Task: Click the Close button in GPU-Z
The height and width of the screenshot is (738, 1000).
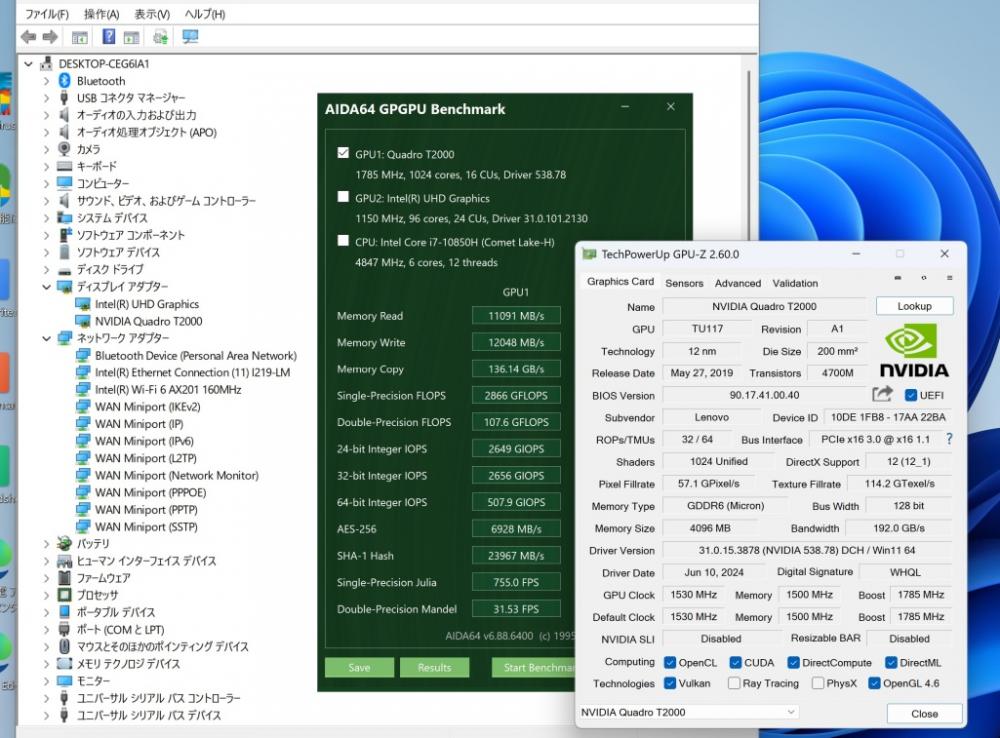Action: (924, 713)
